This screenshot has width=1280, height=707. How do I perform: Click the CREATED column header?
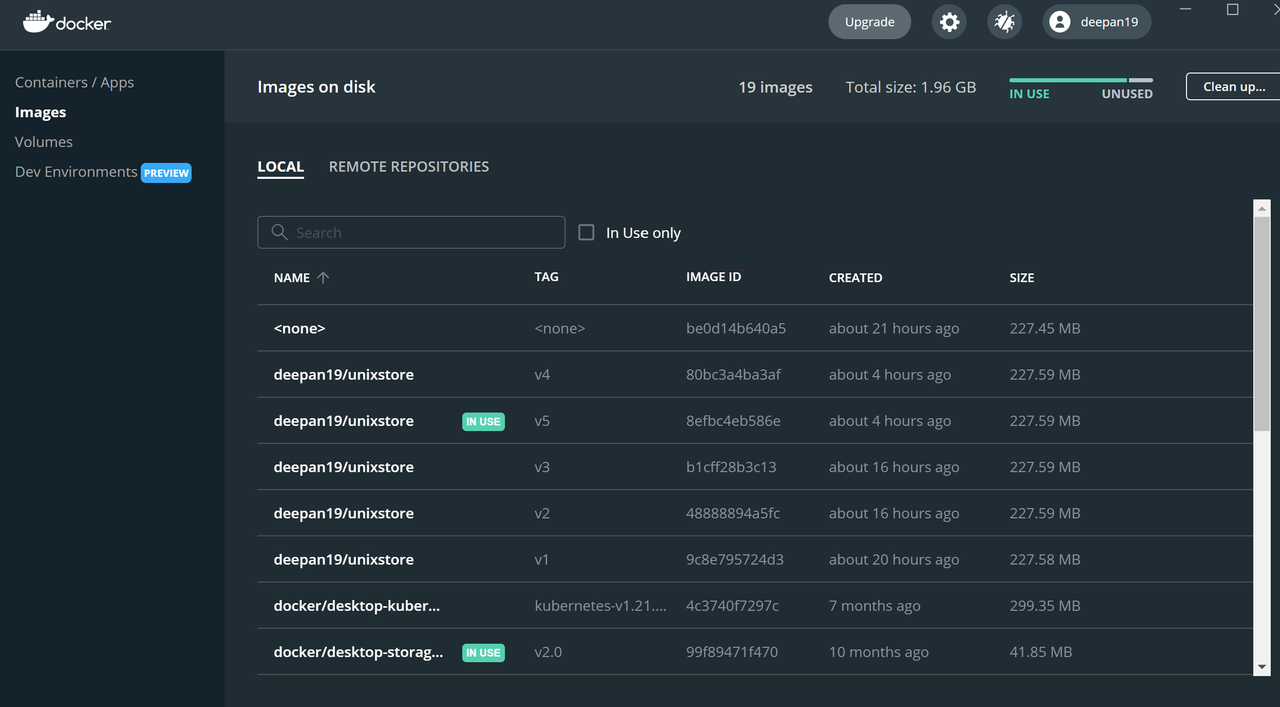pyautogui.click(x=855, y=278)
